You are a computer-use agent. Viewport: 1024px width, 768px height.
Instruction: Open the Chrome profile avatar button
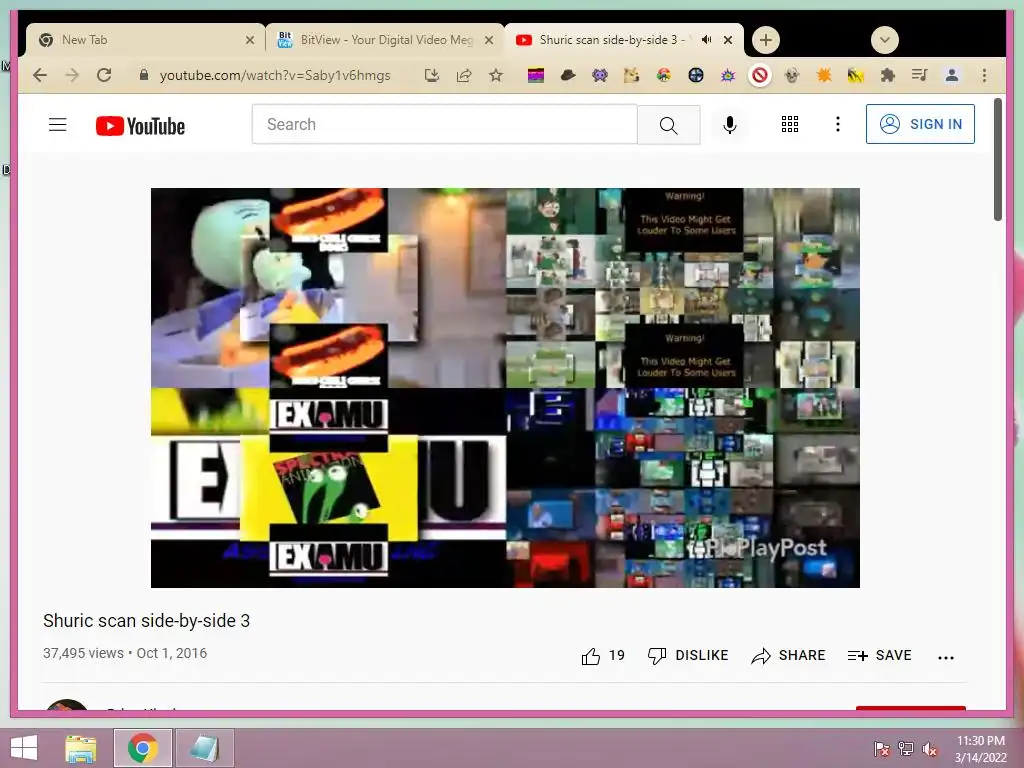tap(952, 76)
